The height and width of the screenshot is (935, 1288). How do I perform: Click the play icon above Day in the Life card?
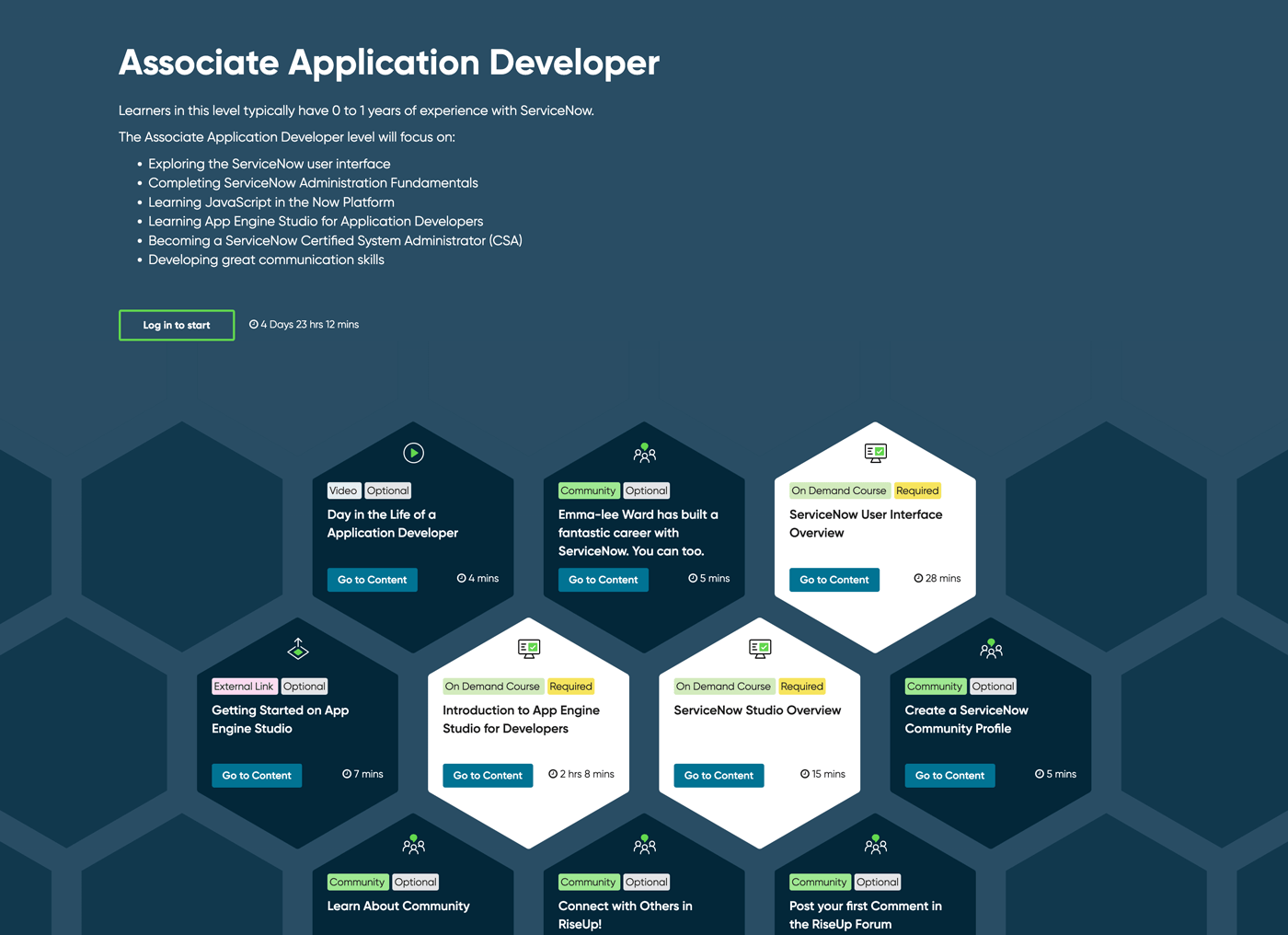coord(414,453)
